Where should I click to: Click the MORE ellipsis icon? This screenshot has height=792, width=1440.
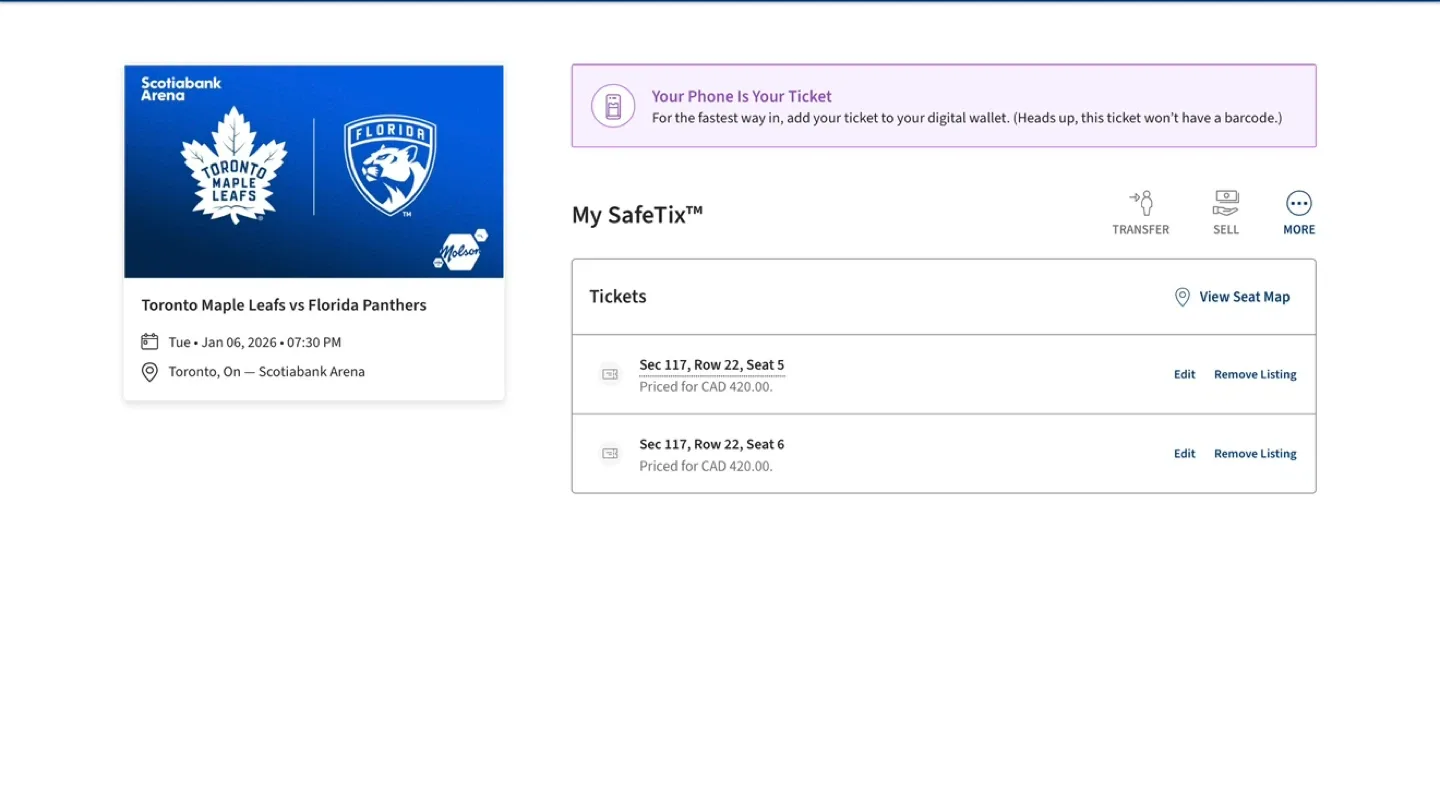pos(1298,203)
